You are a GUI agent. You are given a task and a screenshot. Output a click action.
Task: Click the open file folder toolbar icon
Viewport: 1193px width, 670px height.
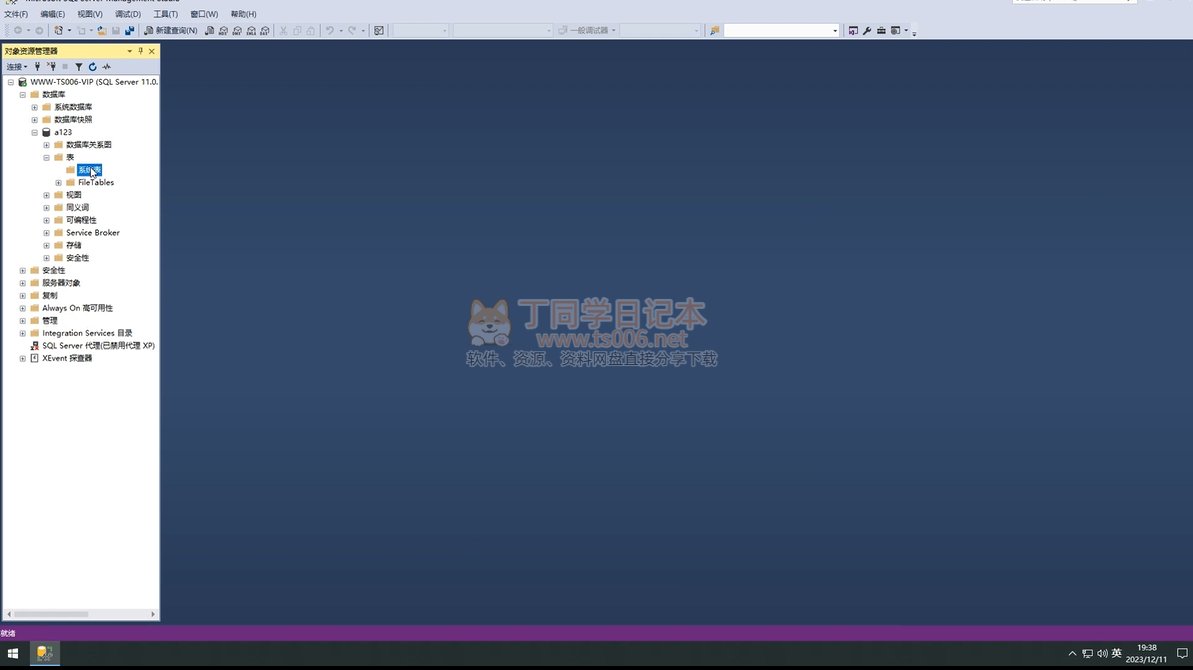pyautogui.click(x=102, y=31)
